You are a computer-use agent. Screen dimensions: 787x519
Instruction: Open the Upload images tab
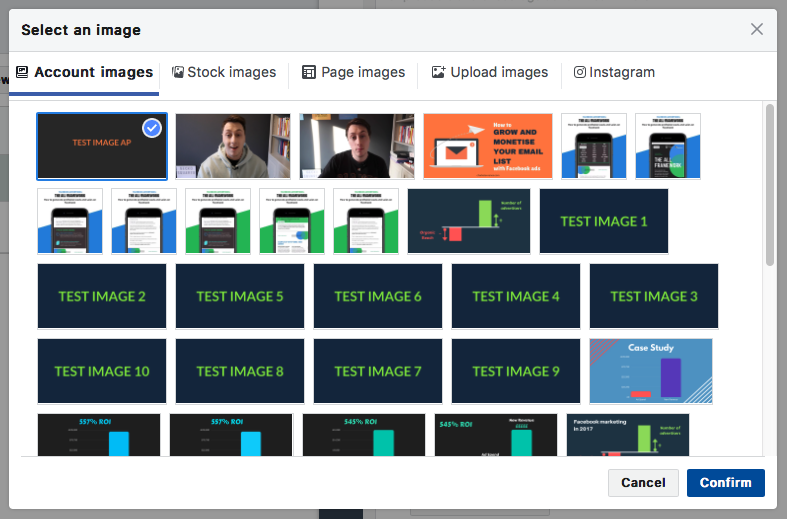[x=490, y=72]
